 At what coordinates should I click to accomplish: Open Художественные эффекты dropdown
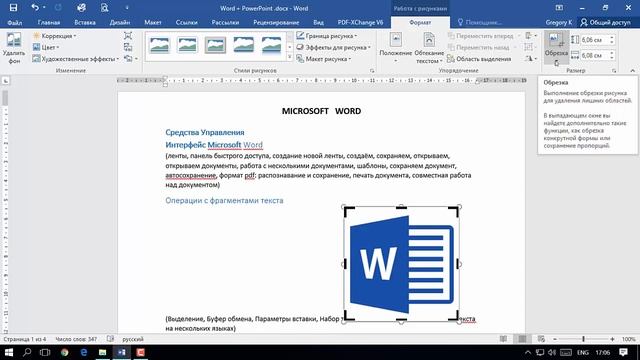pyautogui.click(x=76, y=59)
